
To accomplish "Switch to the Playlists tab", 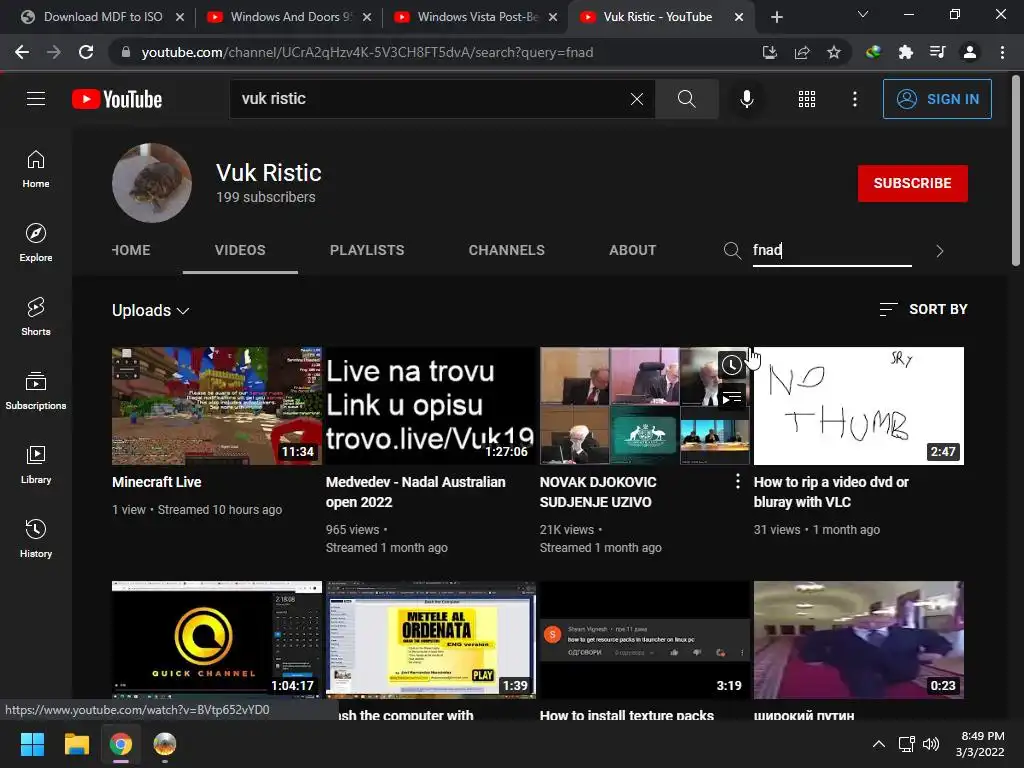I will [x=367, y=250].
